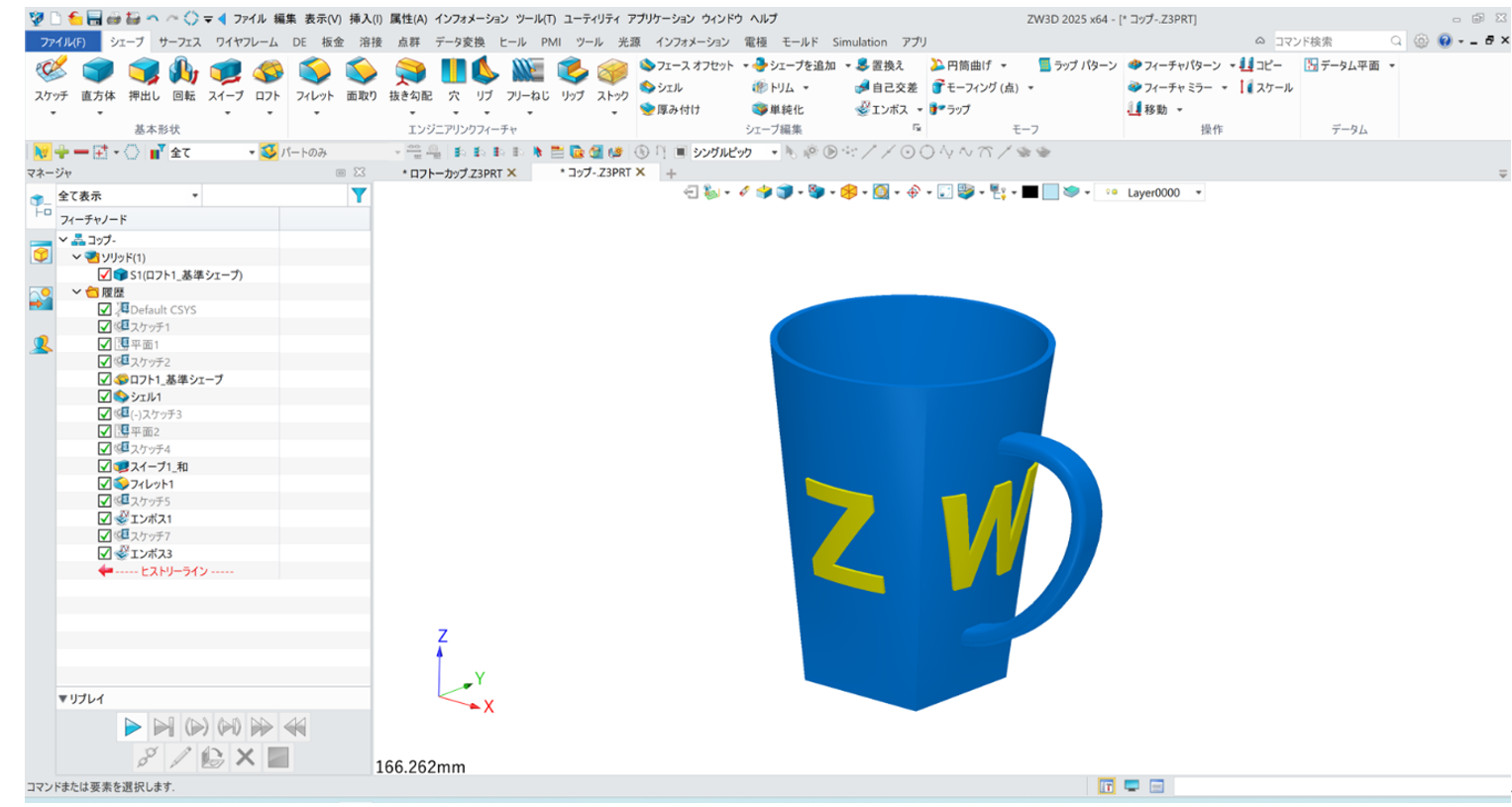Click the スケール scale command
Viewport: 1512px width, 807px height.
pos(1267,87)
